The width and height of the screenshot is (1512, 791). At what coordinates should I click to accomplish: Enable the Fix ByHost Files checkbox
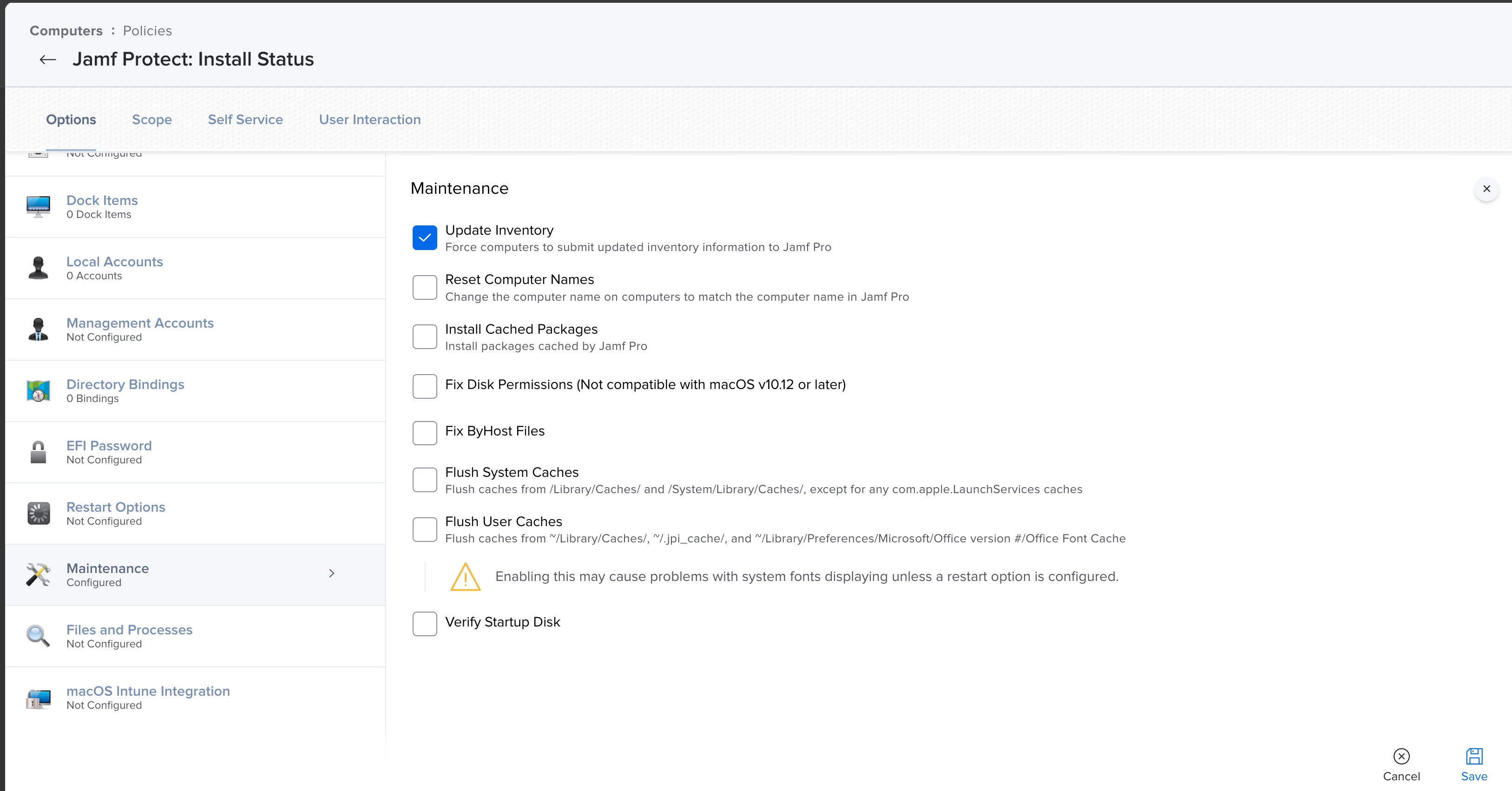click(425, 433)
